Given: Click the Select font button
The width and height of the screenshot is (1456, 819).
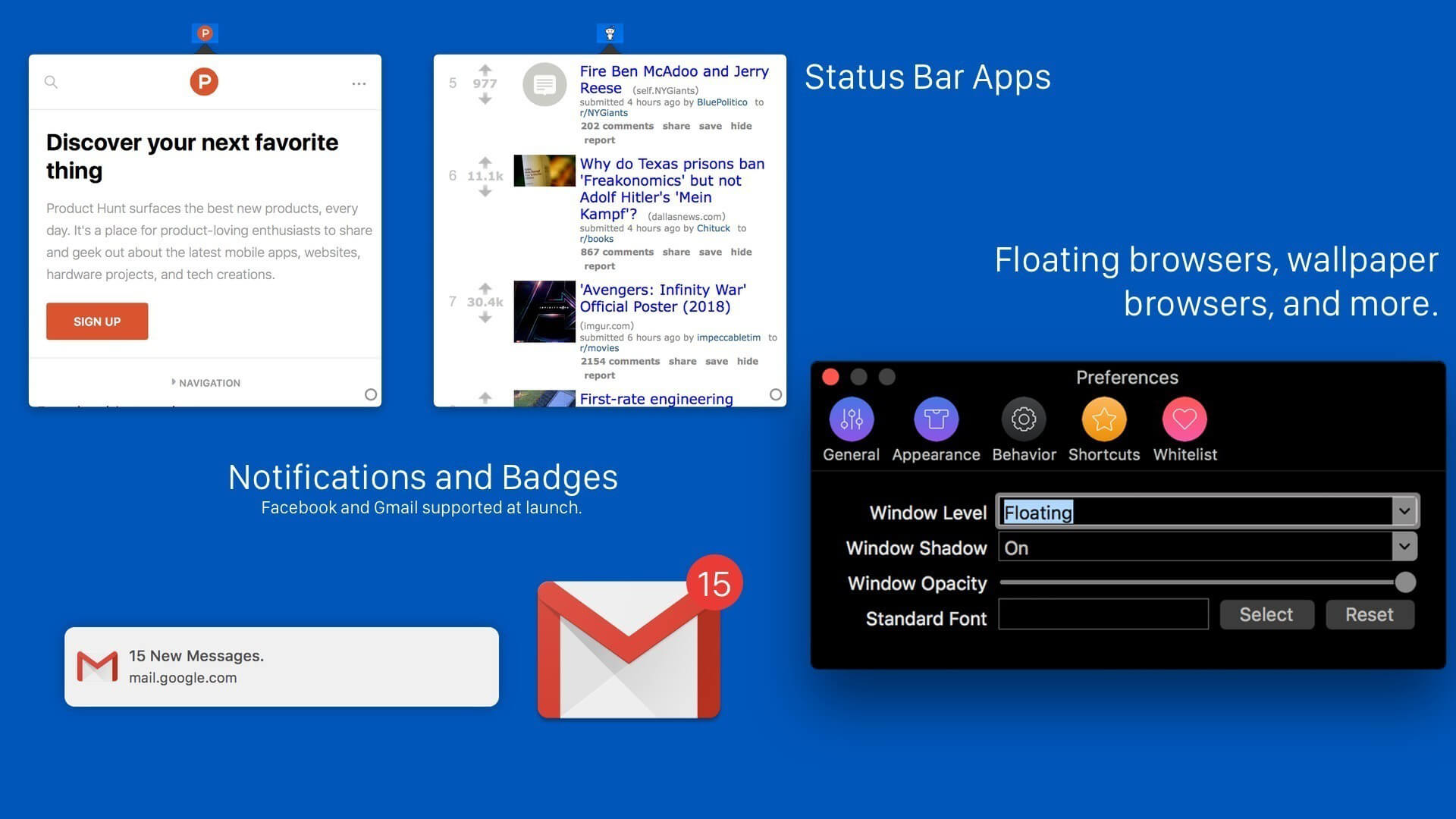Looking at the screenshot, I should coord(1266,614).
